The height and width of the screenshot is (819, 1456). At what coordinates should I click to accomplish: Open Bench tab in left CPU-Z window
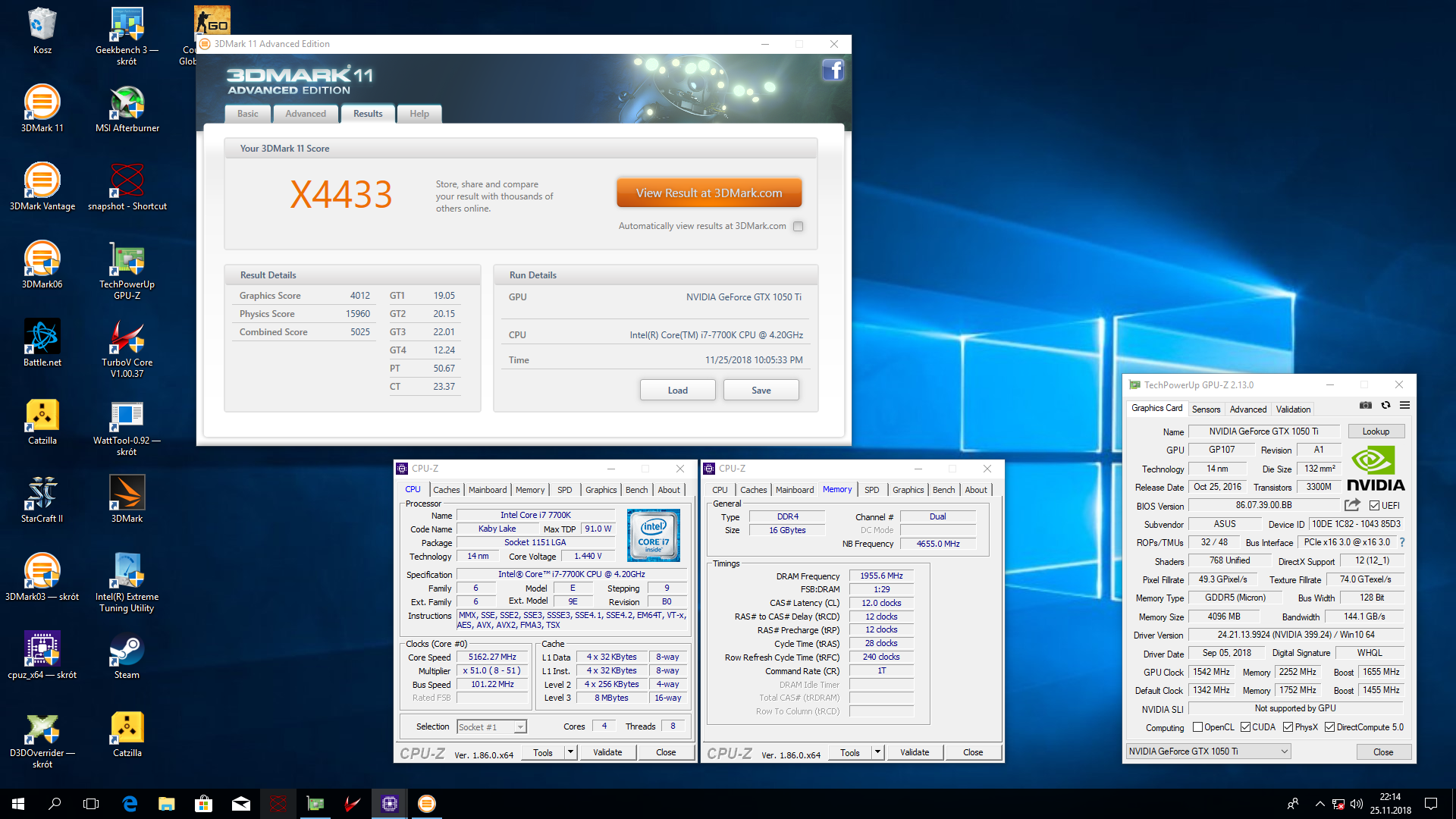click(x=636, y=490)
